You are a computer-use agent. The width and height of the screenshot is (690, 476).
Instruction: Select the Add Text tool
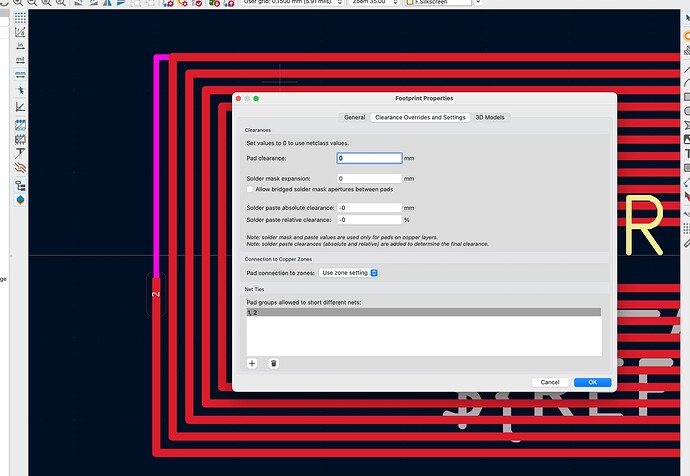686,154
